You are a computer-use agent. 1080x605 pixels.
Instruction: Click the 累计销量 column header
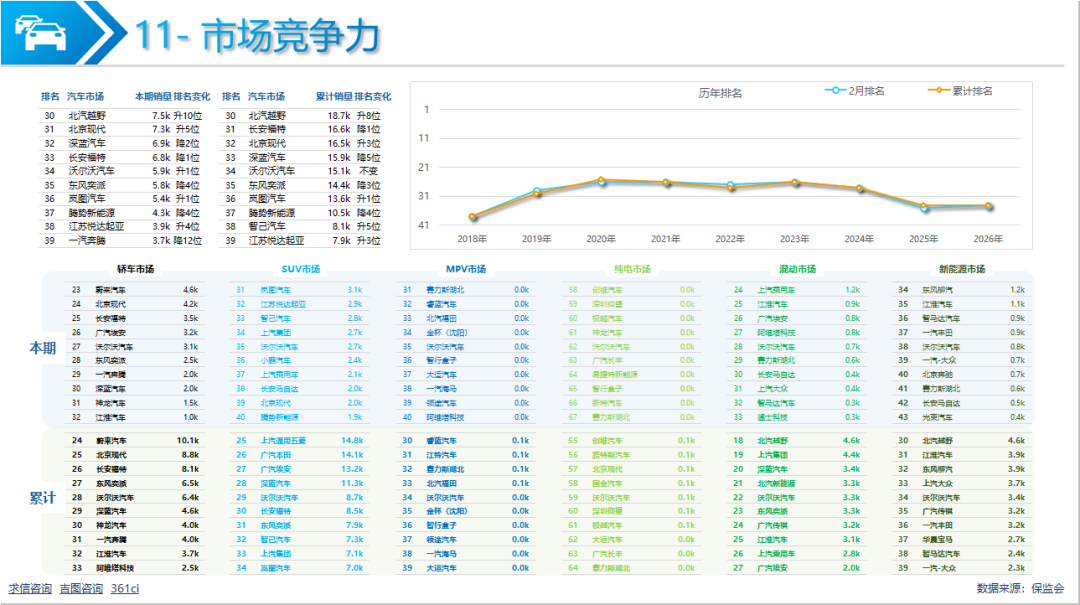point(334,97)
